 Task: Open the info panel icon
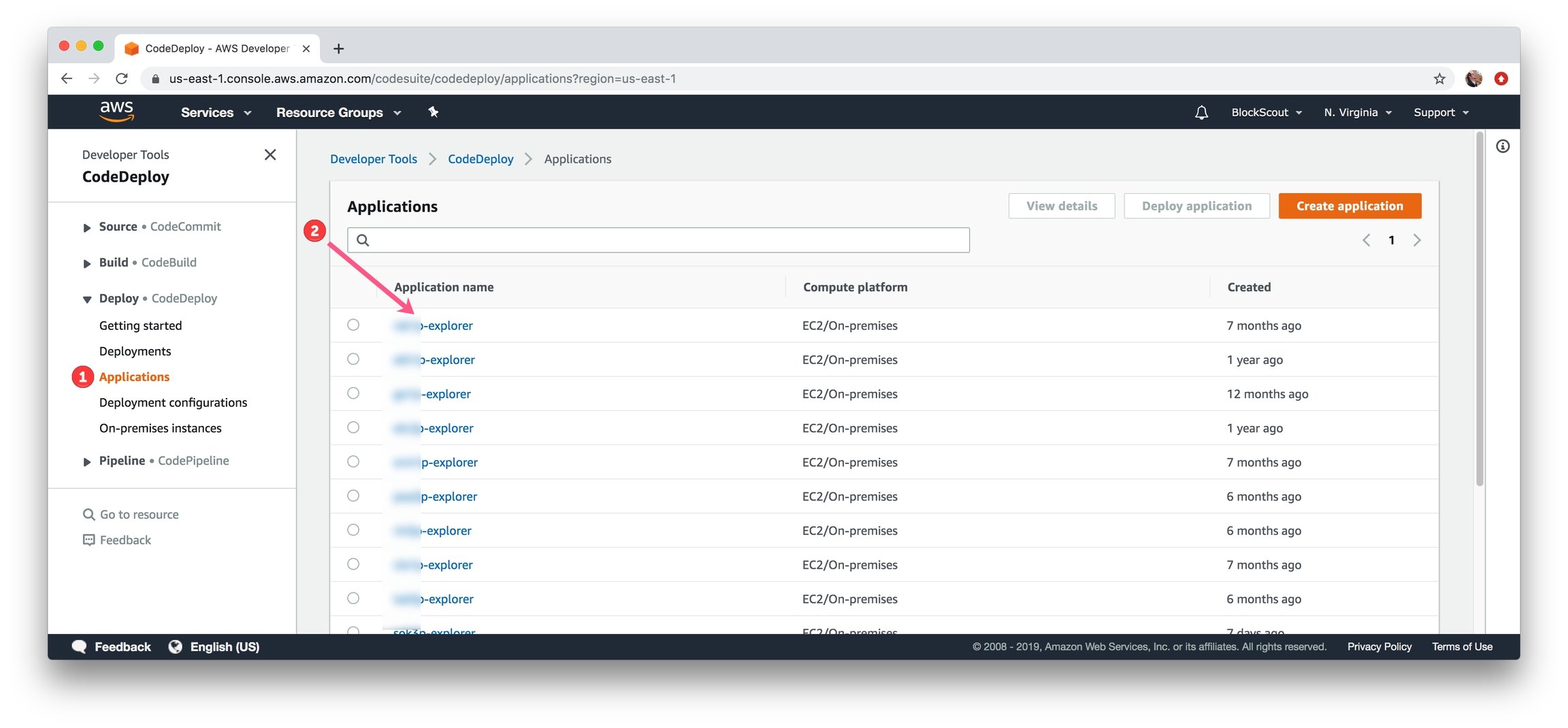tap(1503, 146)
